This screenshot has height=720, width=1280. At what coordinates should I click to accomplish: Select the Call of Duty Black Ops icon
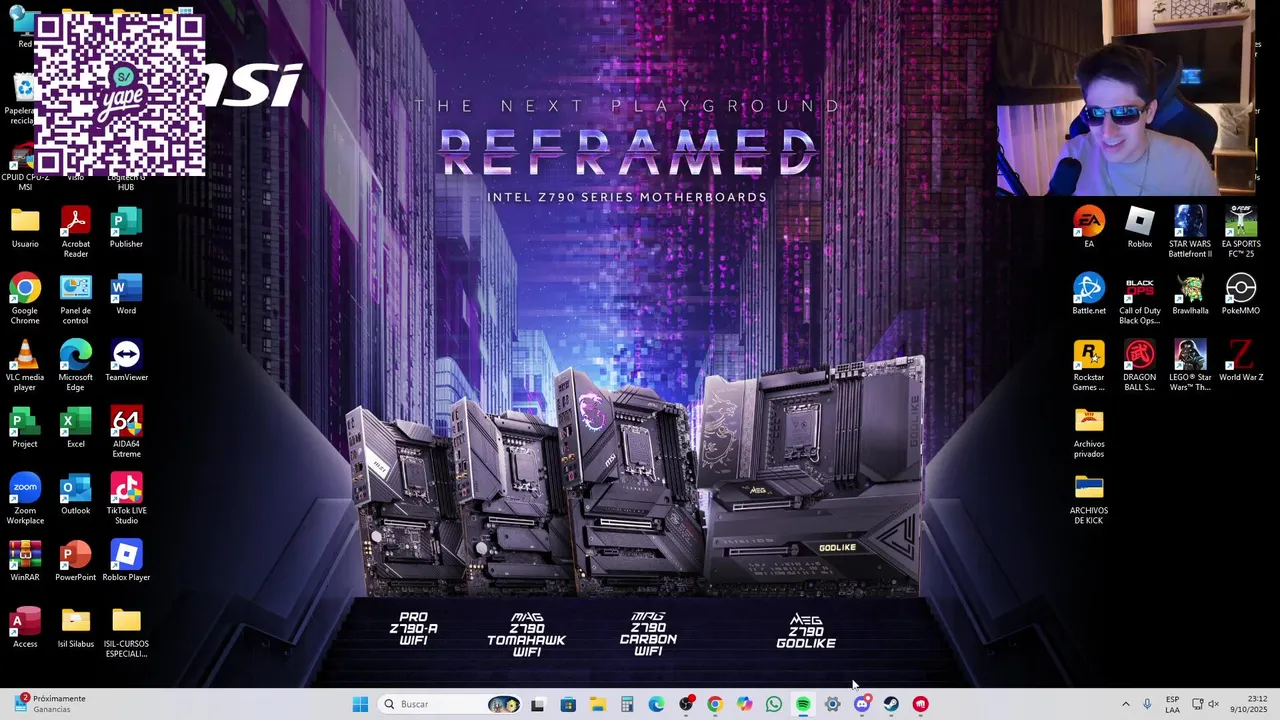tap(1140, 299)
